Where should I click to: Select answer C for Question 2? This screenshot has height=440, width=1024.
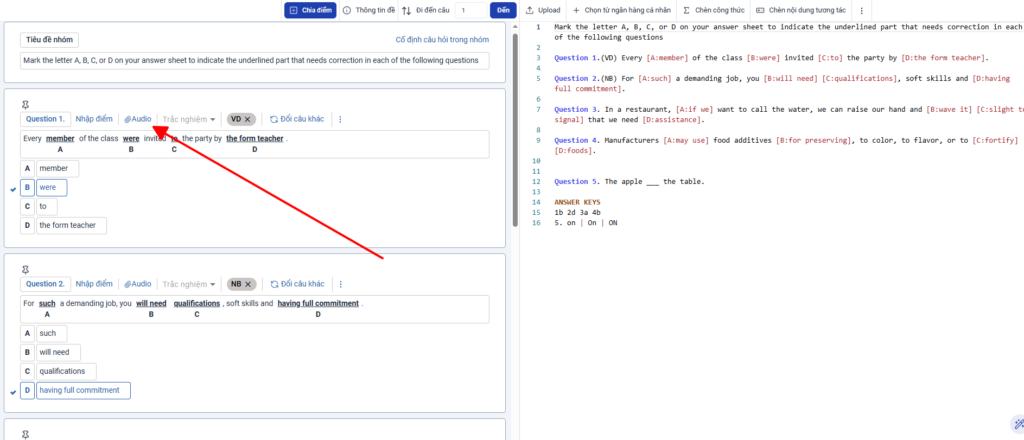click(x=27, y=371)
